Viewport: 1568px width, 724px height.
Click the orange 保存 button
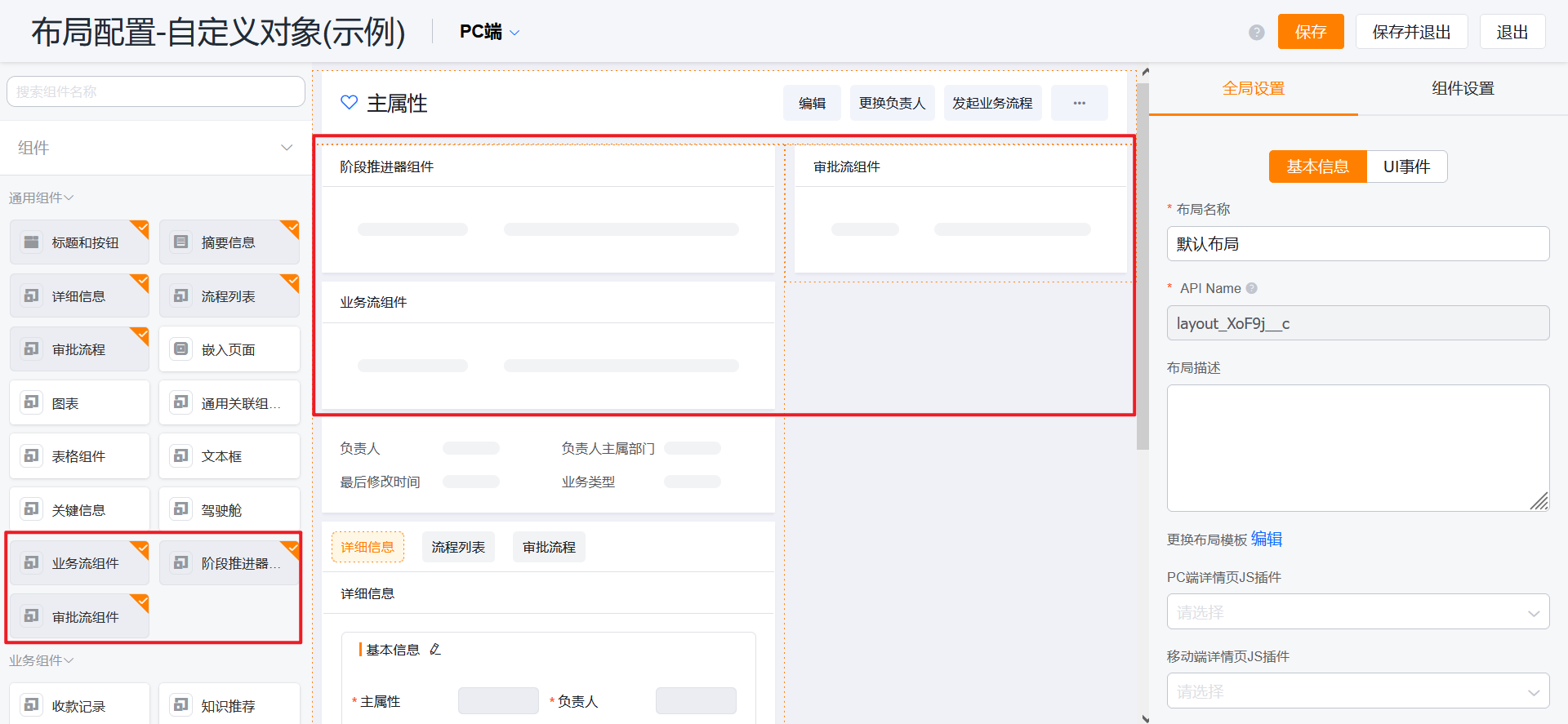[x=1311, y=32]
